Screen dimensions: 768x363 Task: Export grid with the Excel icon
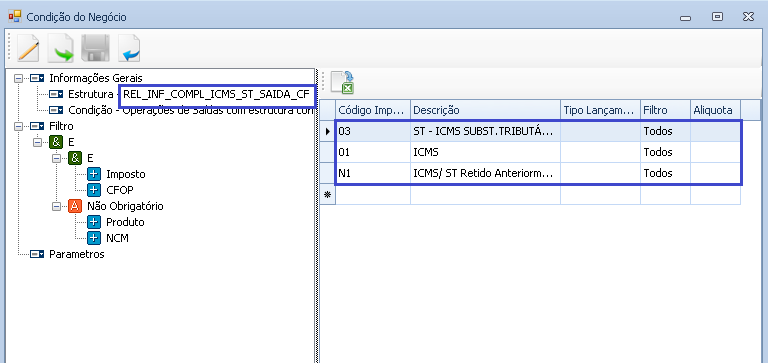tap(343, 82)
